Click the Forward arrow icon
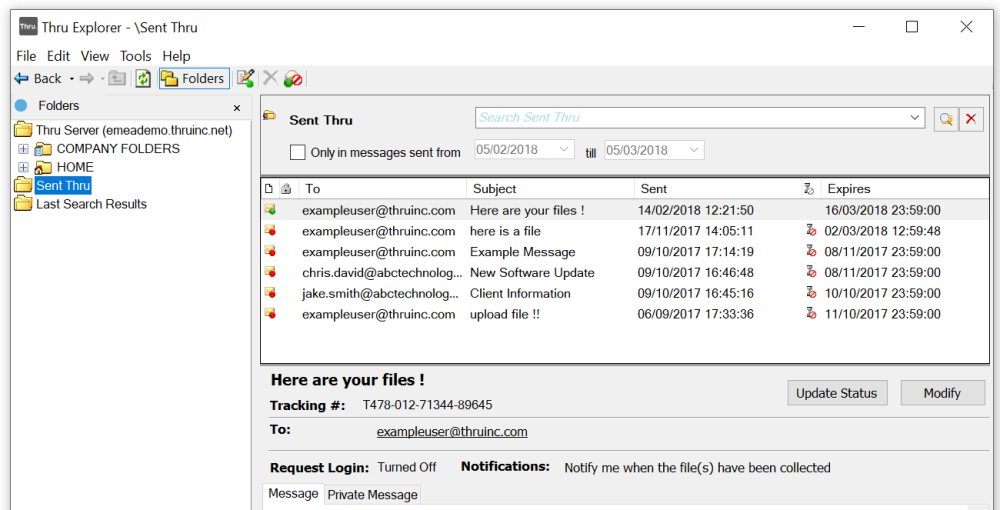This screenshot has width=1000, height=510. (87, 78)
